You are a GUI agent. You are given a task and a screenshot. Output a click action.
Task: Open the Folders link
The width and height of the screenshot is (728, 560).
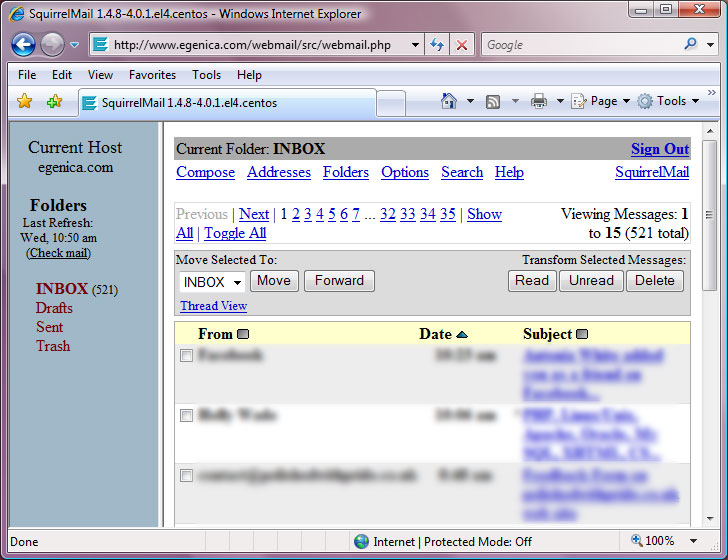pyautogui.click(x=346, y=172)
